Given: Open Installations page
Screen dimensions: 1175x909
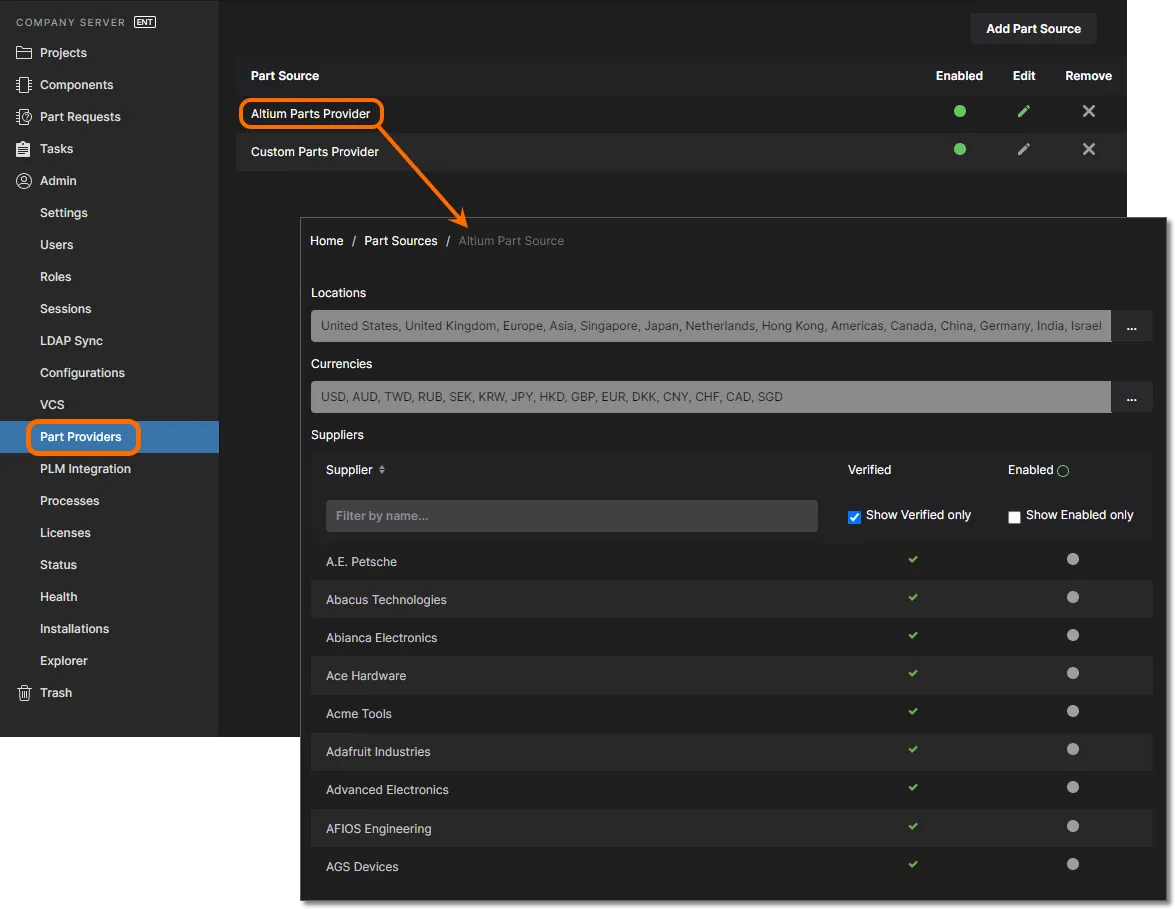Looking at the screenshot, I should pos(74,629).
